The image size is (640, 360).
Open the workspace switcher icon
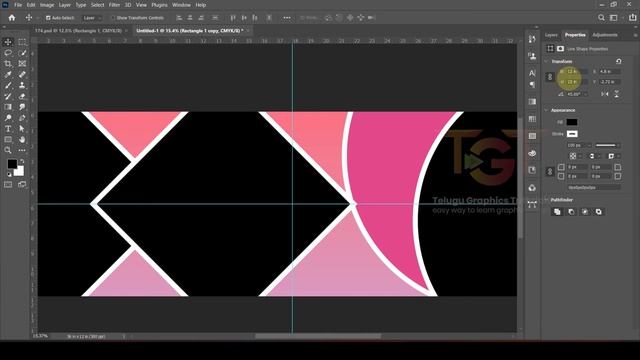(x=613, y=18)
